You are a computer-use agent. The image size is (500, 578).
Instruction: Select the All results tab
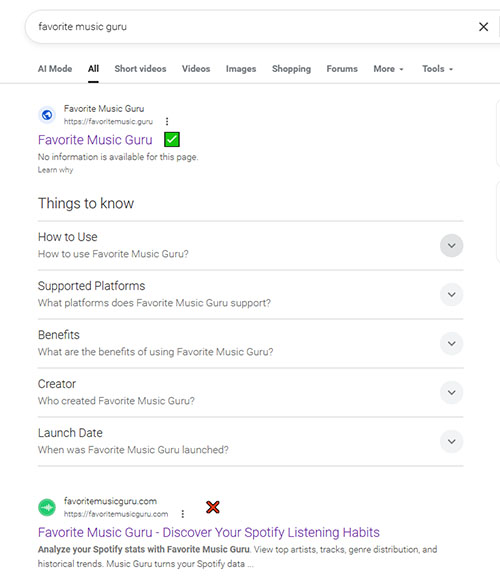(93, 69)
